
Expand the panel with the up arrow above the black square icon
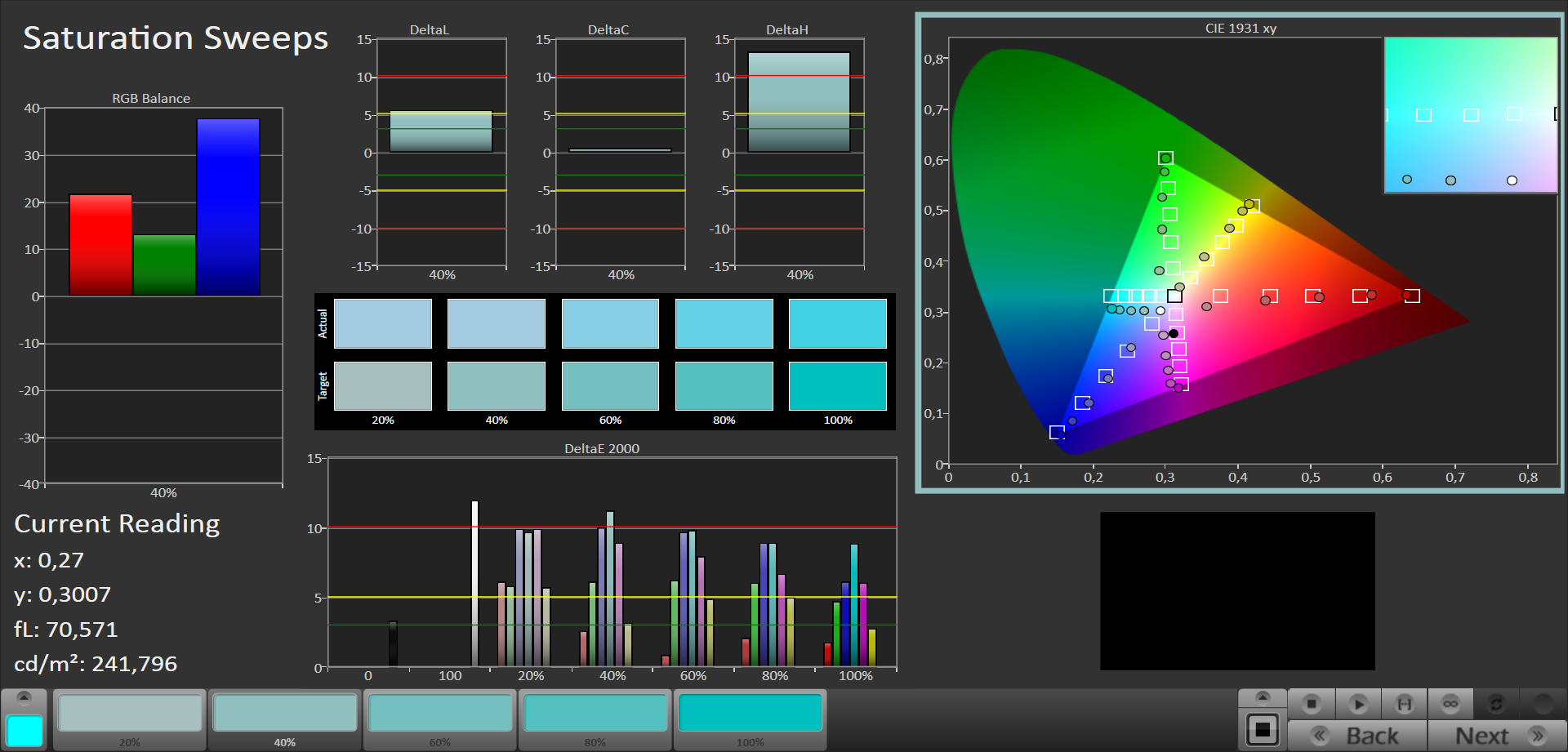pos(1263,696)
